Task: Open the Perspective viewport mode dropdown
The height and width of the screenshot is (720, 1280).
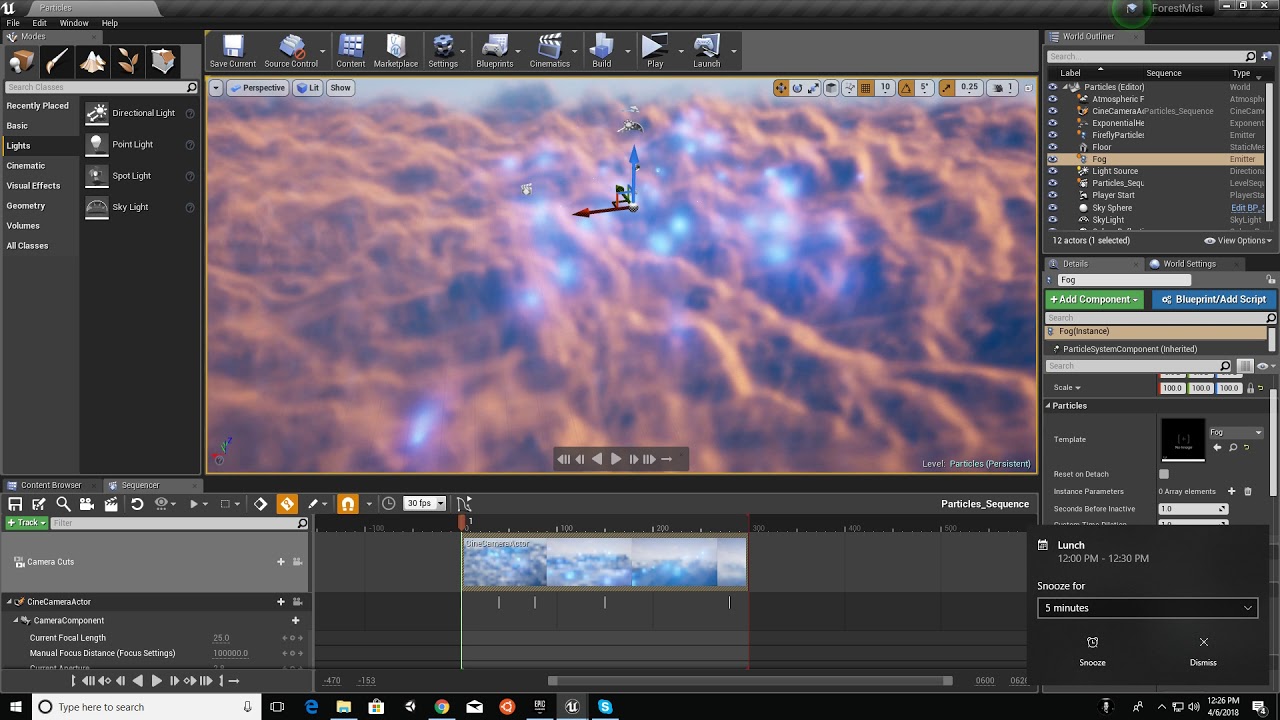Action: 257,88
